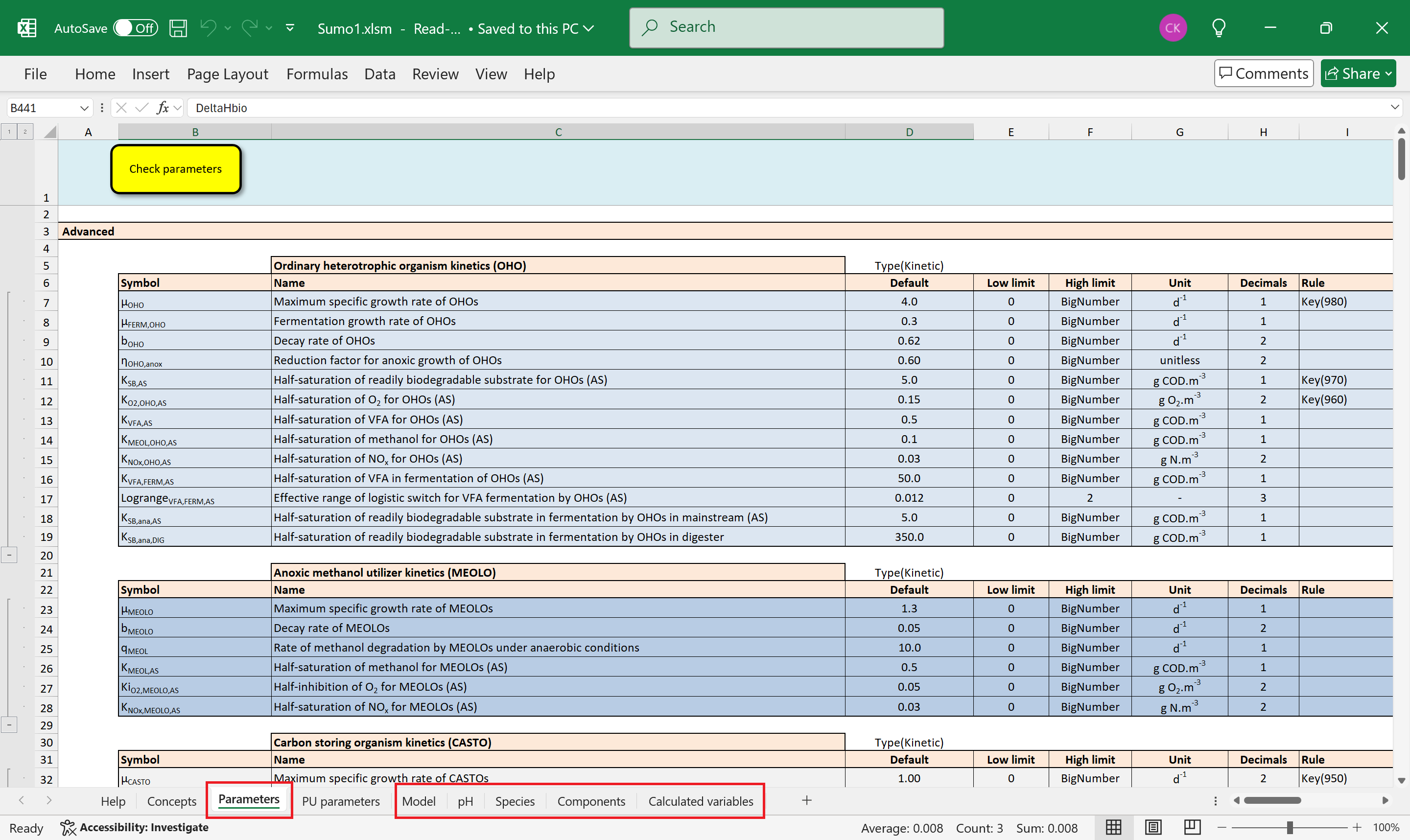Switch to Page Break Preview icon

pyautogui.click(x=1192, y=828)
